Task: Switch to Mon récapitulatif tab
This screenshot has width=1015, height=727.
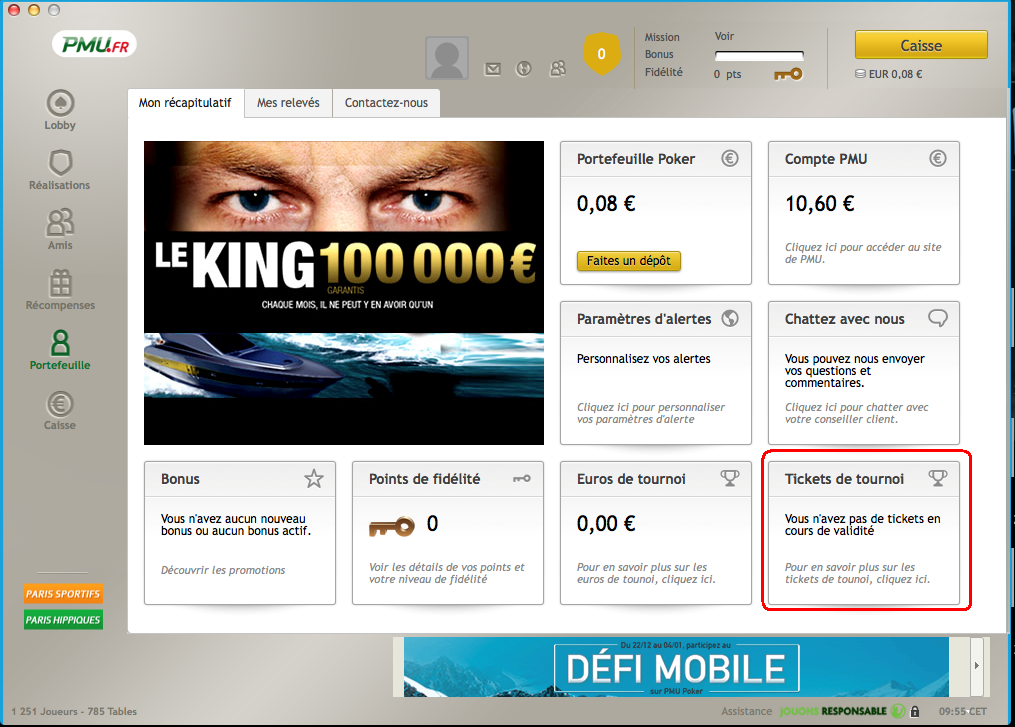Action: (185, 103)
